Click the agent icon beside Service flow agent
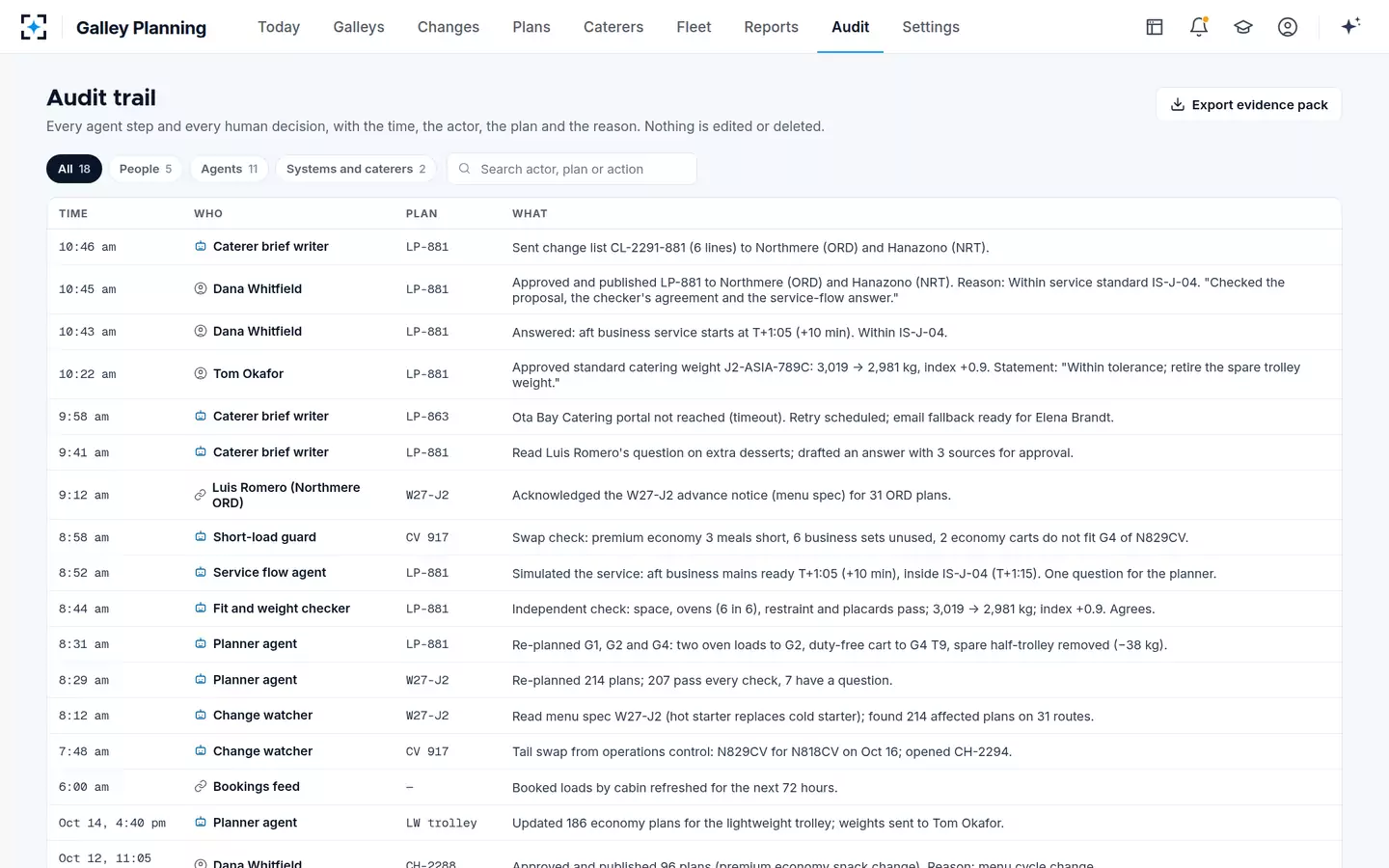 pyautogui.click(x=201, y=573)
